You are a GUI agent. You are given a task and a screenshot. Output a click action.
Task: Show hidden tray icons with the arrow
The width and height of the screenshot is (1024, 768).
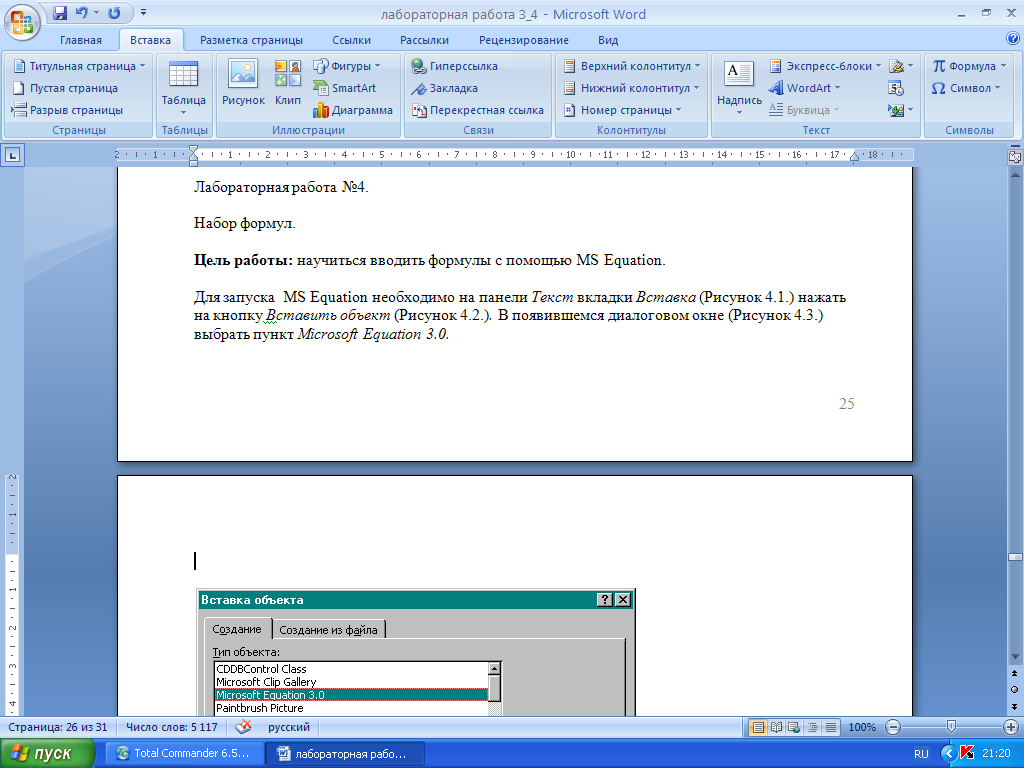point(949,754)
